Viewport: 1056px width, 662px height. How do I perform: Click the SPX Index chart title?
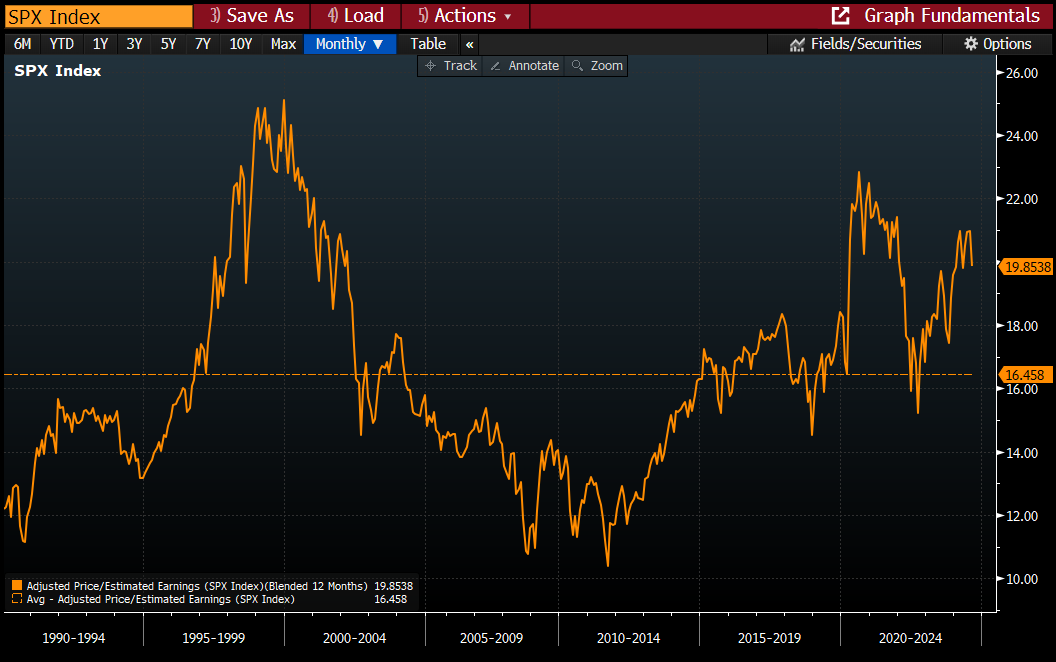coord(58,71)
